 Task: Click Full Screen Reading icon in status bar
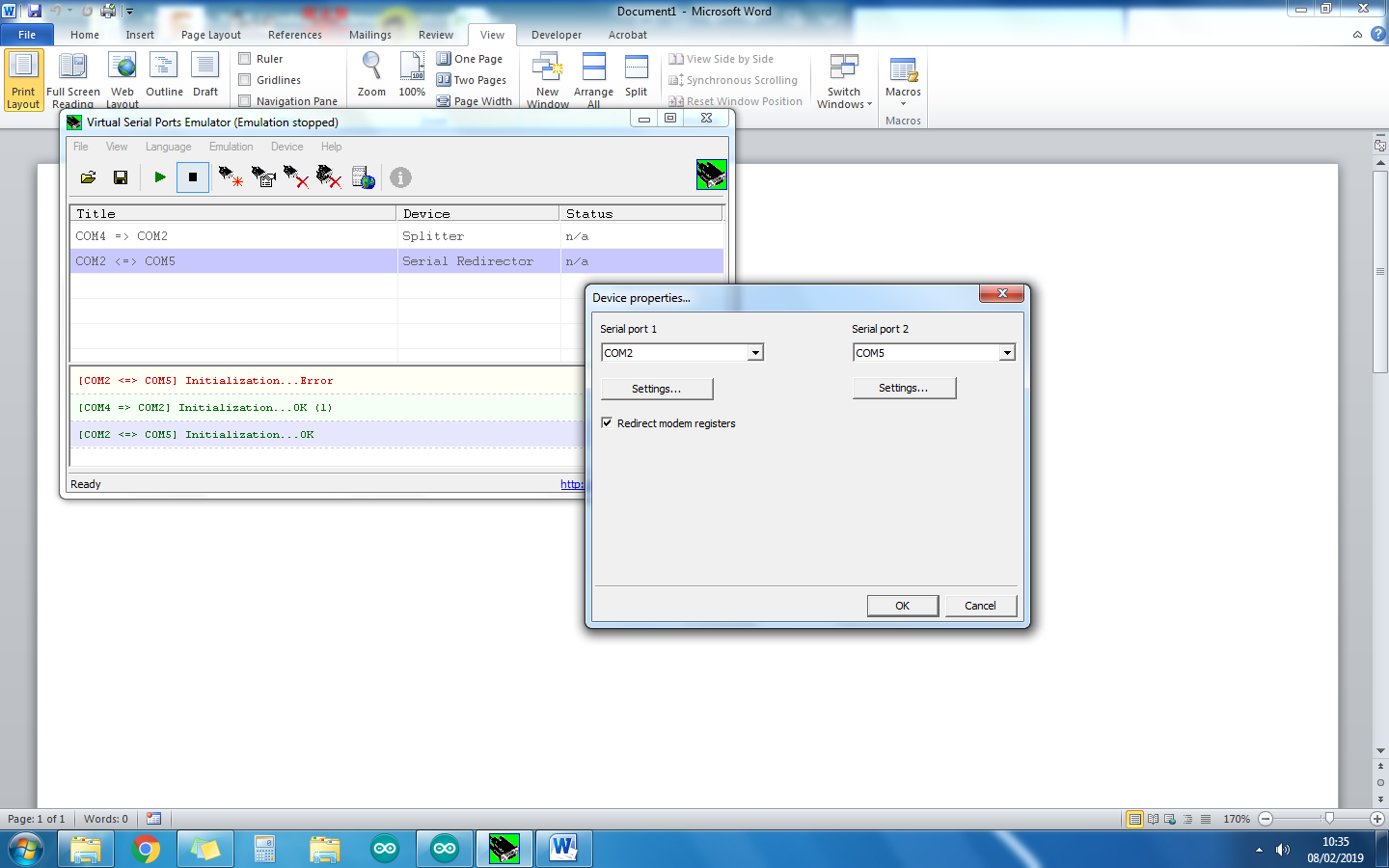pos(1153,819)
